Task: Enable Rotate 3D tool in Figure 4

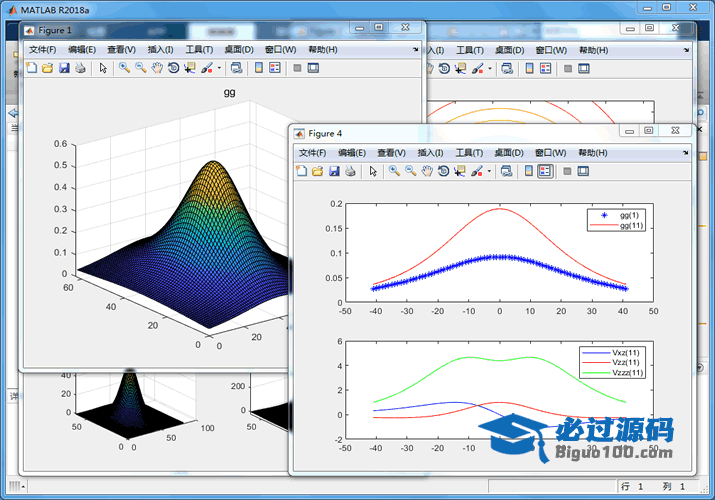Action: pyautogui.click(x=443, y=171)
